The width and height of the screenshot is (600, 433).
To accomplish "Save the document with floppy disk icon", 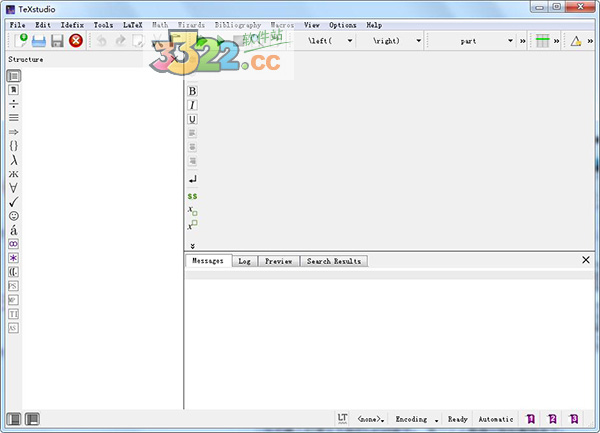I will point(57,41).
